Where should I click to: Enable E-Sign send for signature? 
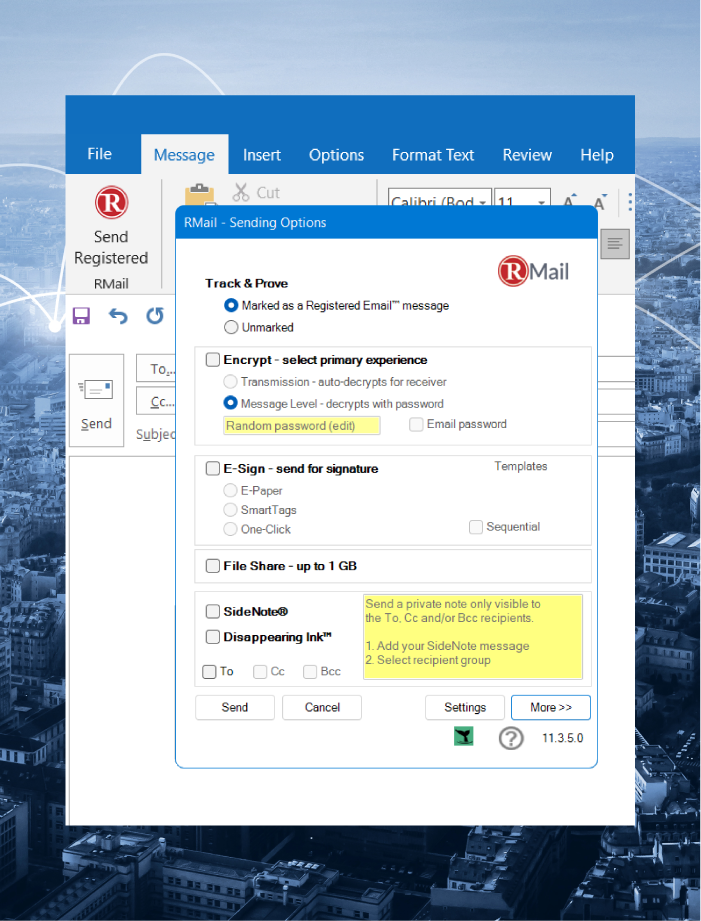tap(213, 468)
